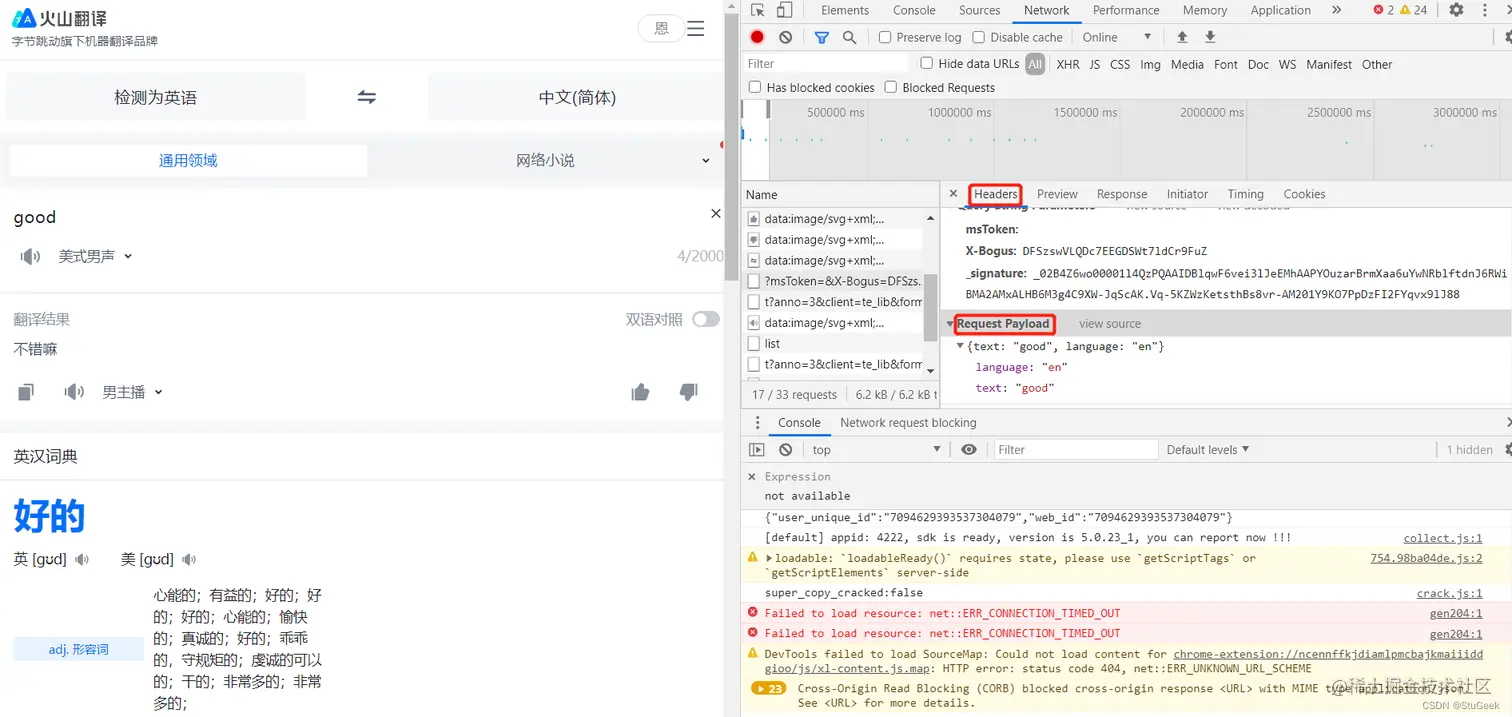Toggle the bilingual comparison (双语对照) switch
This screenshot has height=717, width=1512.
click(706, 319)
